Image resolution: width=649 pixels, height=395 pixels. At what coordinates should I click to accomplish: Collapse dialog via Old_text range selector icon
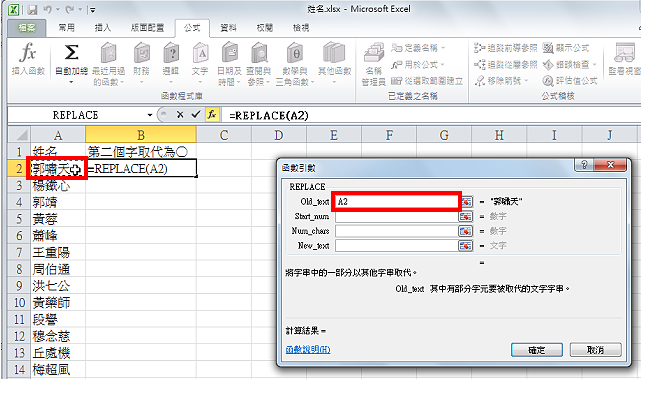pyautogui.click(x=466, y=202)
